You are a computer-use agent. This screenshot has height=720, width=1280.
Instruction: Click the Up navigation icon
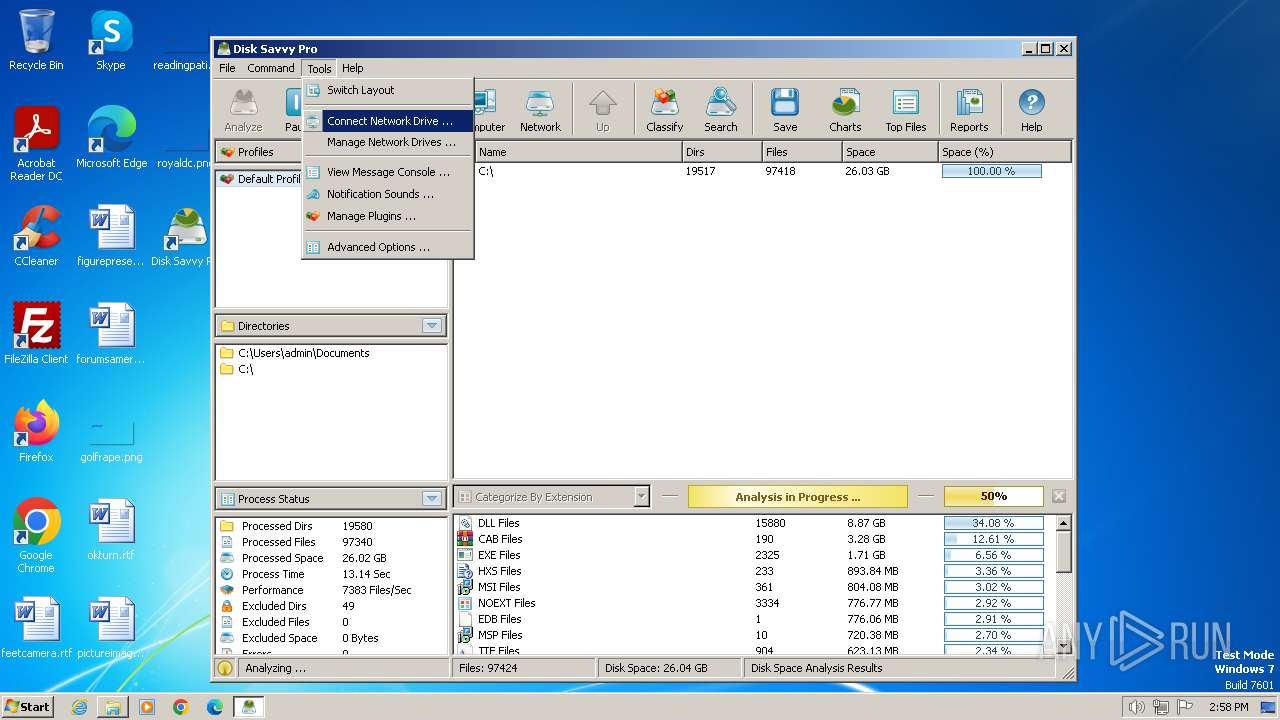click(x=602, y=110)
